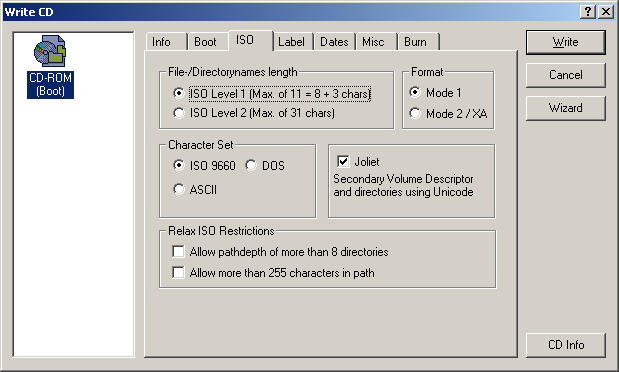619x372 pixels.
Task: Click the title bar help question mark
Action: pyautogui.click(x=588, y=11)
